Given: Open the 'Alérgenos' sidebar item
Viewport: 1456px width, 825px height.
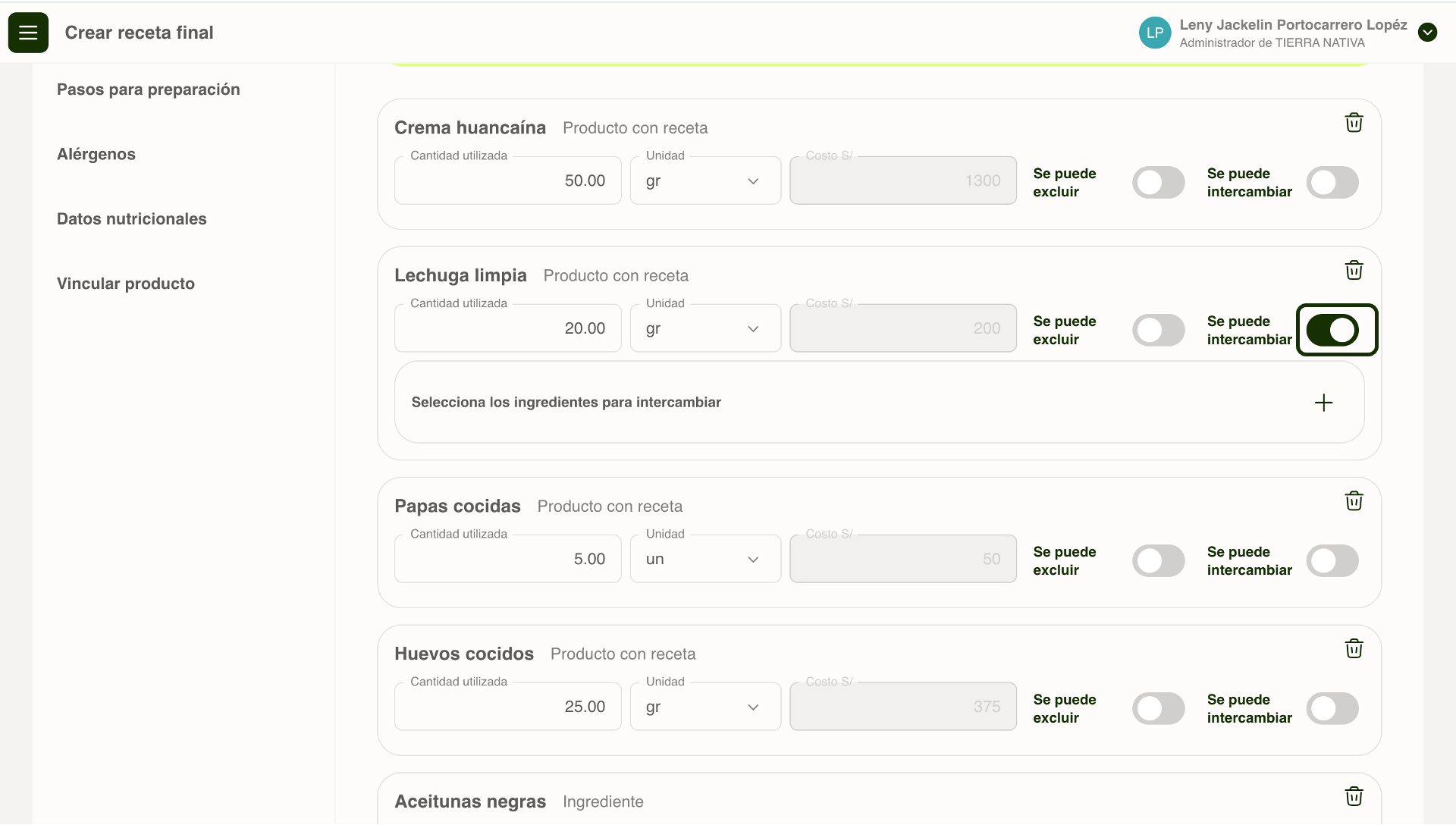Looking at the screenshot, I should tap(96, 155).
